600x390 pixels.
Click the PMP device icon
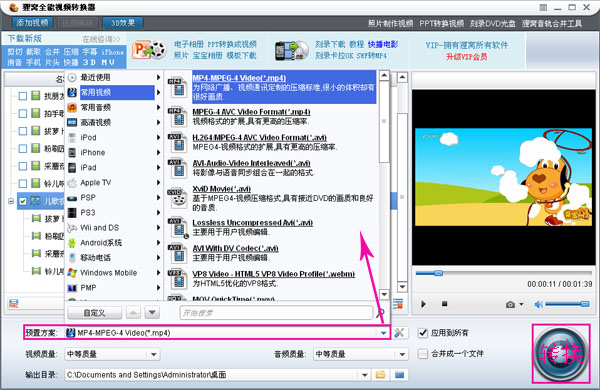[72, 288]
